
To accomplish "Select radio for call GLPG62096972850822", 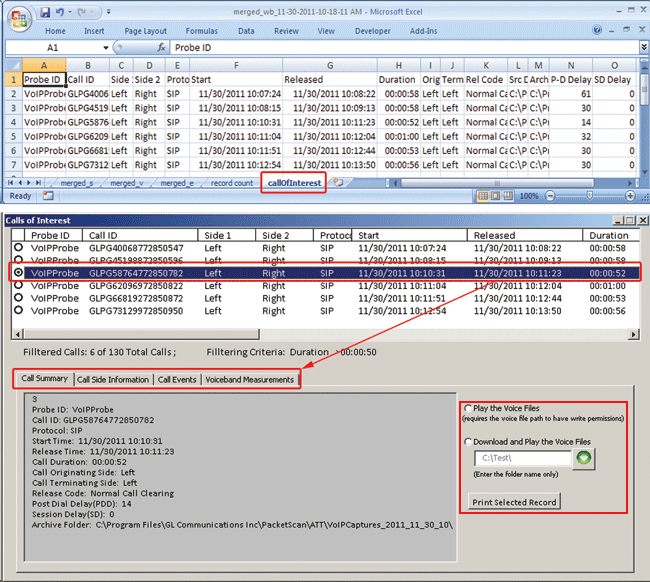I will click(18, 285).
